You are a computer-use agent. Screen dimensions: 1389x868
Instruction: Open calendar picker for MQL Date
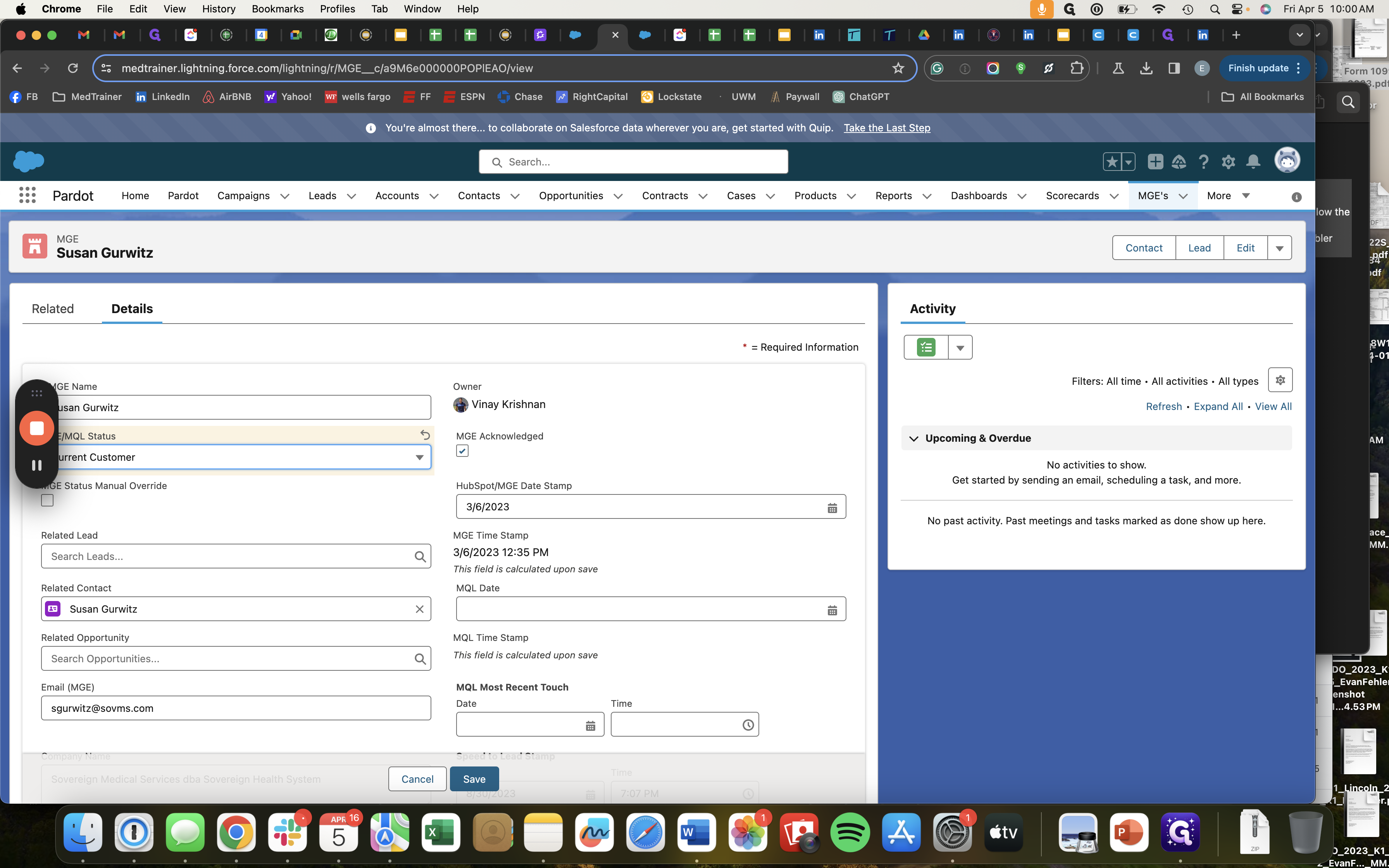pyautogui.click(x=832, y=610)
